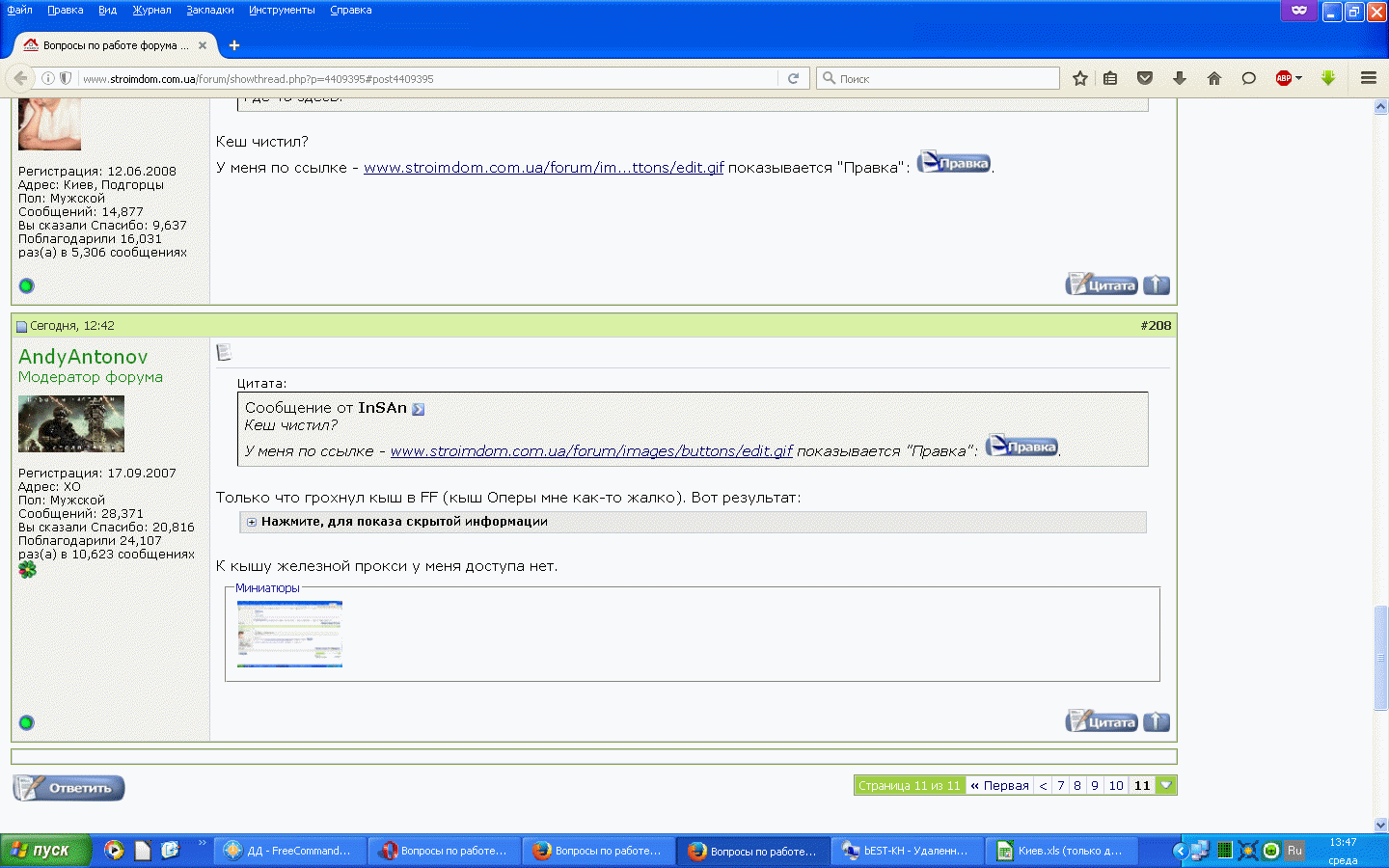The height and width of the screenshot is (868, 1389).
Task: Quote post #208 with the Цитата icon
Action: (x=1101, y=721)
